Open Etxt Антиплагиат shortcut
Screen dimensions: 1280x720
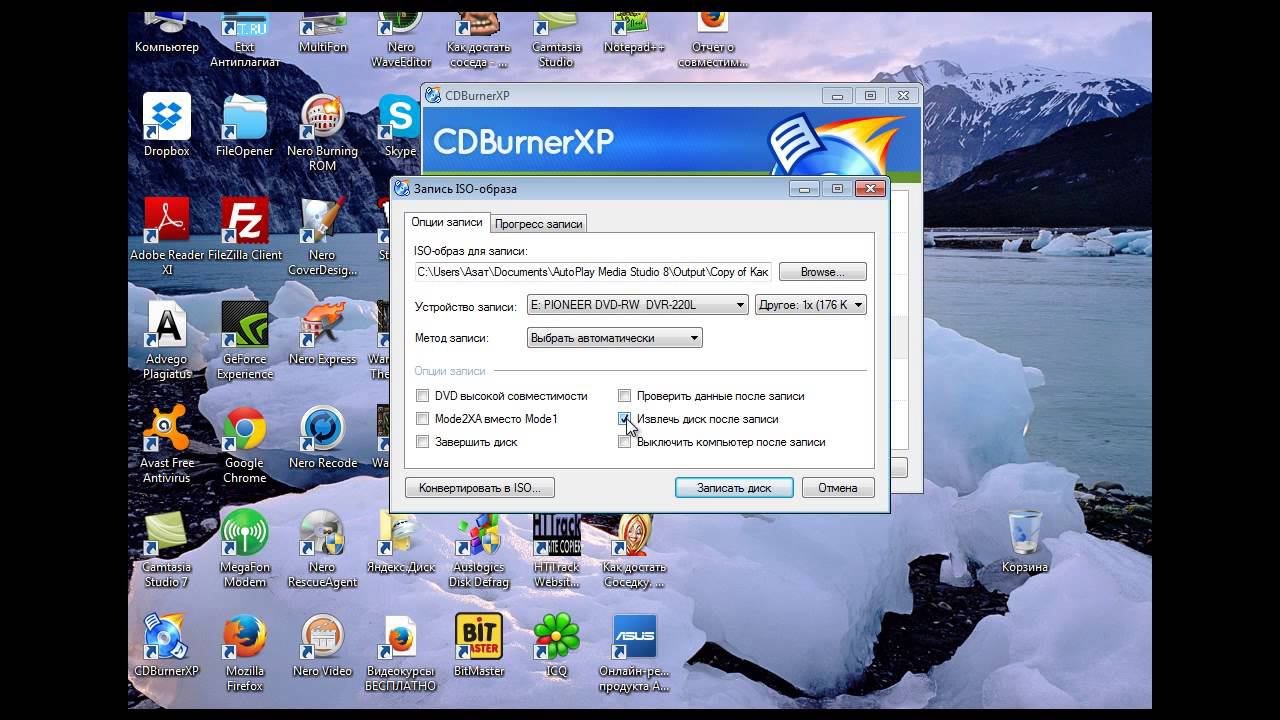[x=244, y=40]
